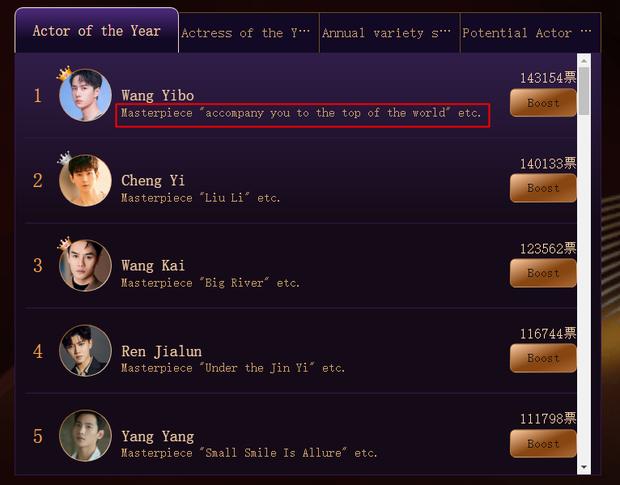Image resolution: width=620 pixels, height=485 pixels.
Task: Open the Potential Actor tab
Action: click(530, 33)
